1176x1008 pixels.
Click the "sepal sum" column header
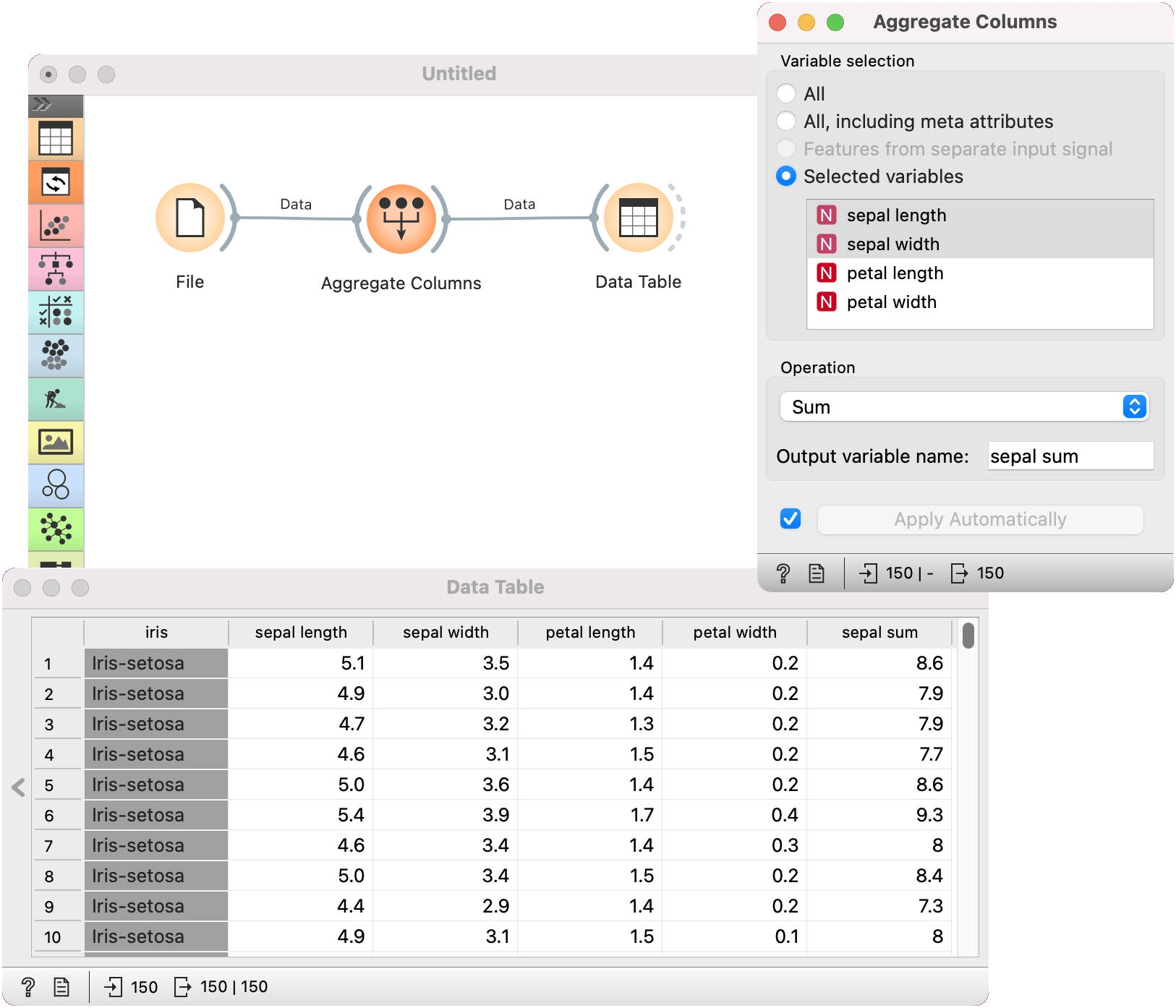coord(879,633)
